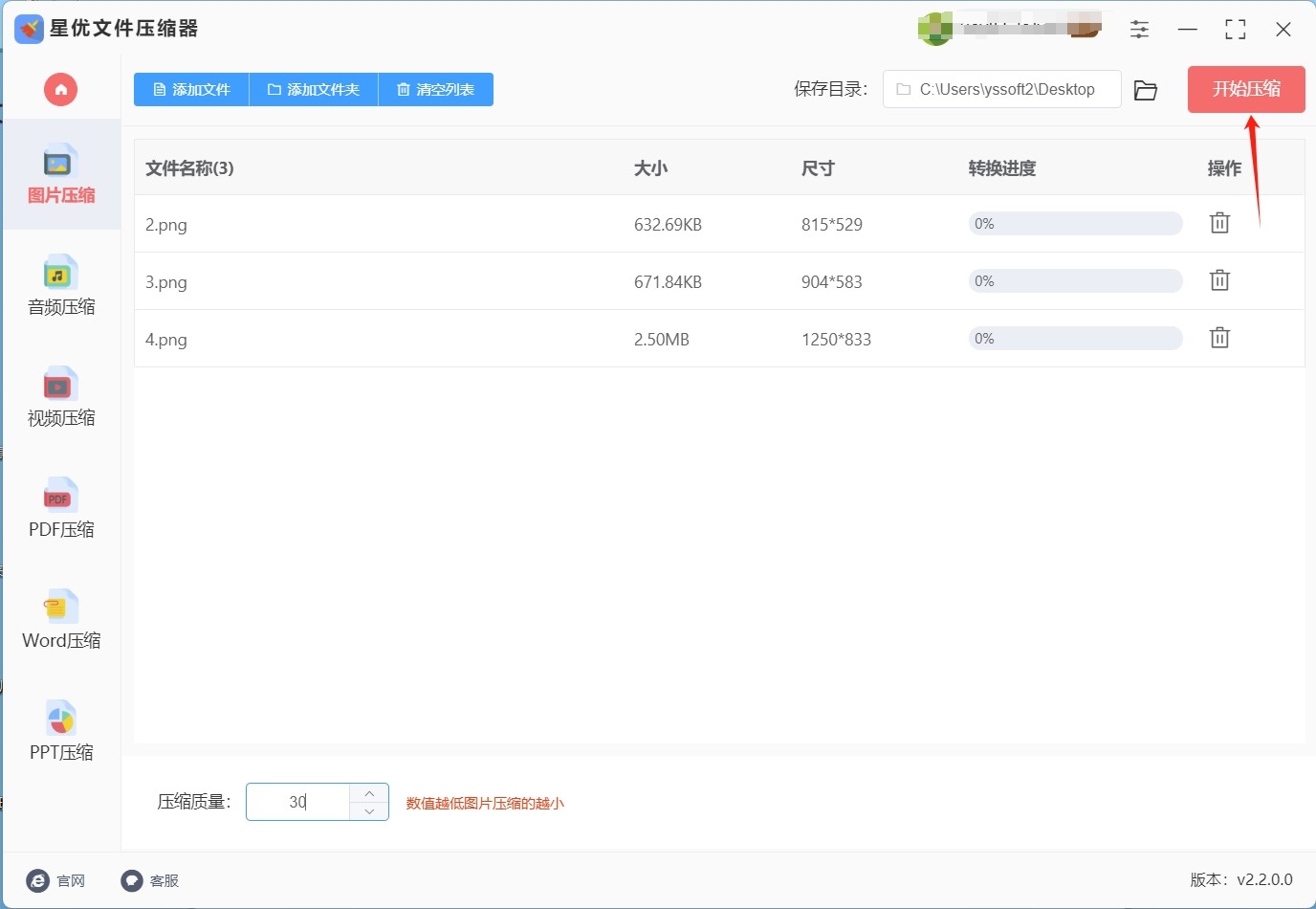The width and height of the screenshot is (1316, 909).
Task: Go to PDF压缩 section
Action: (x=61, y=509)
